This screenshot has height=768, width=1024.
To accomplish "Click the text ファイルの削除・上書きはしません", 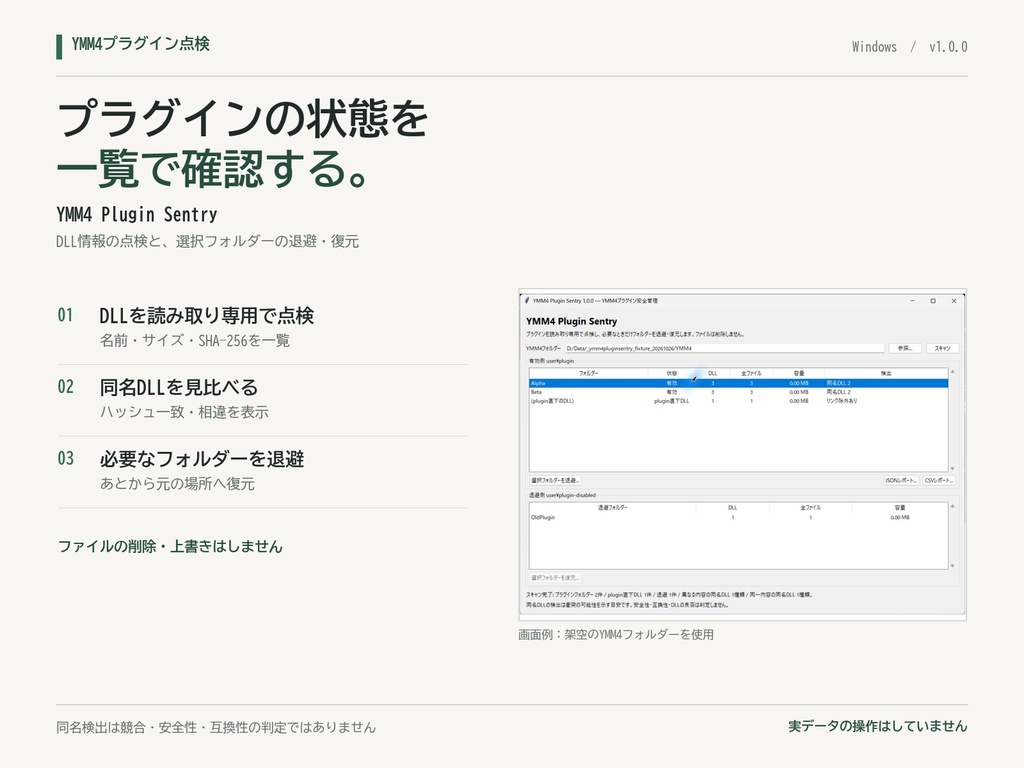I will pyautogui.click(x=170, y=547).
